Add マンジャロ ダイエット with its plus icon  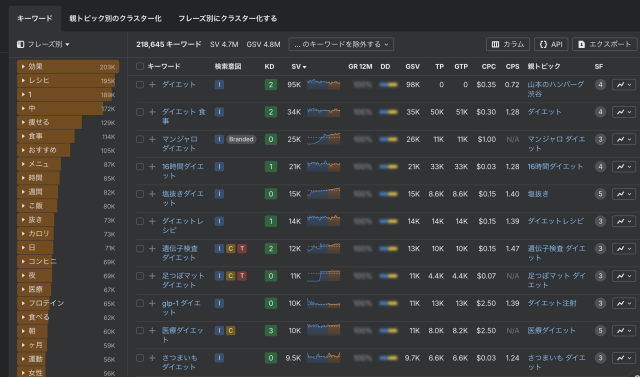click(152, 140)
